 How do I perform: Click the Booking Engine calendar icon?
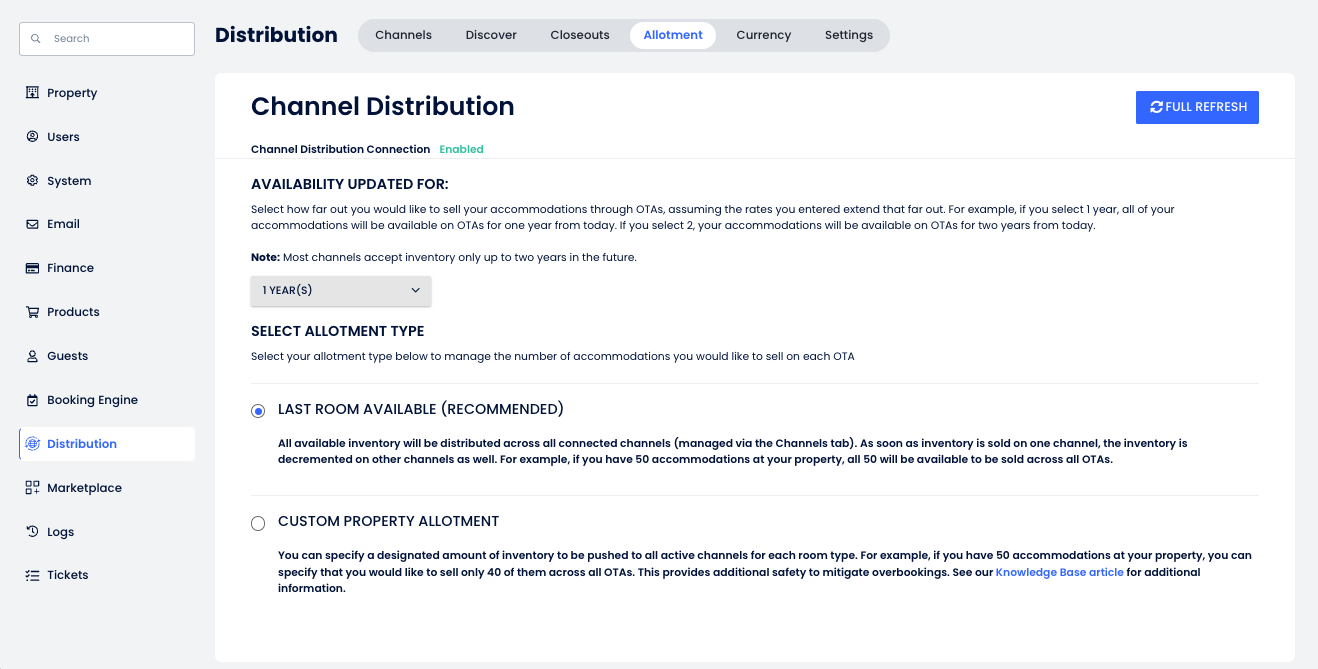32,400
